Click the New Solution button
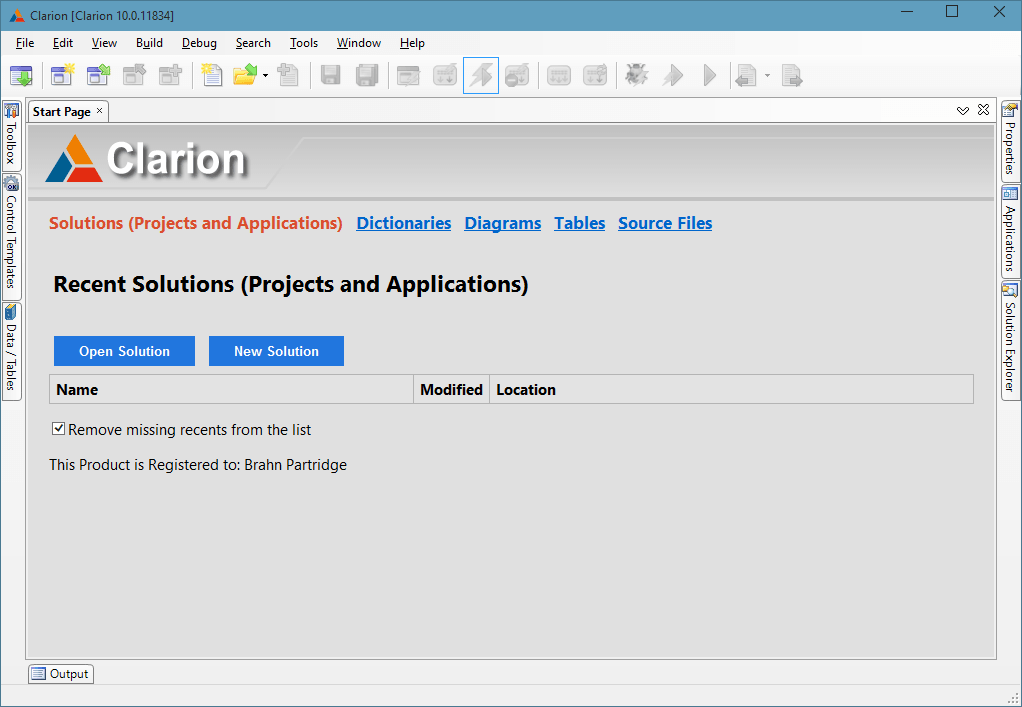1022x707 pixels. [276, 351]
